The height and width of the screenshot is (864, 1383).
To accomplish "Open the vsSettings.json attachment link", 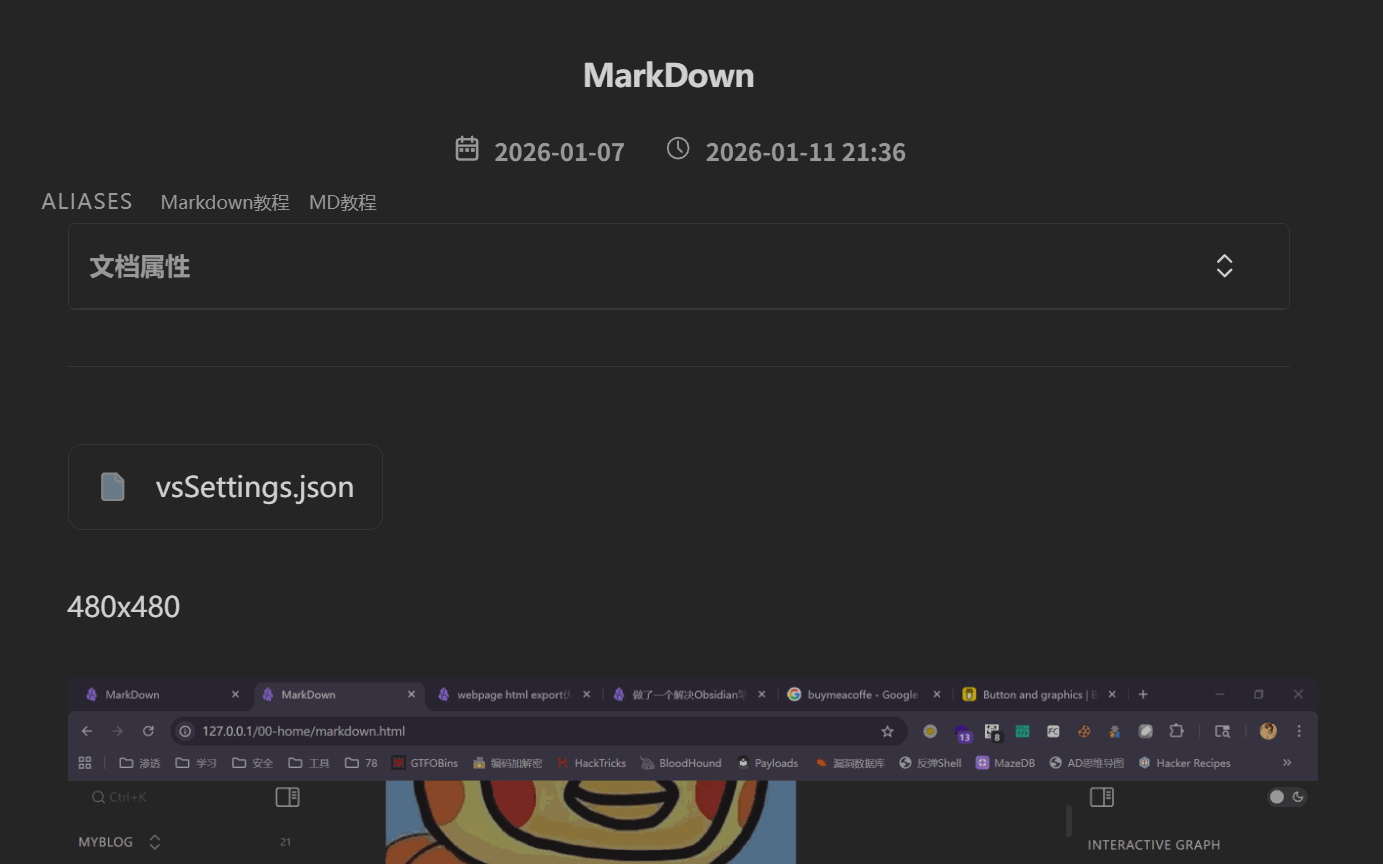I will tap(254, 487).
